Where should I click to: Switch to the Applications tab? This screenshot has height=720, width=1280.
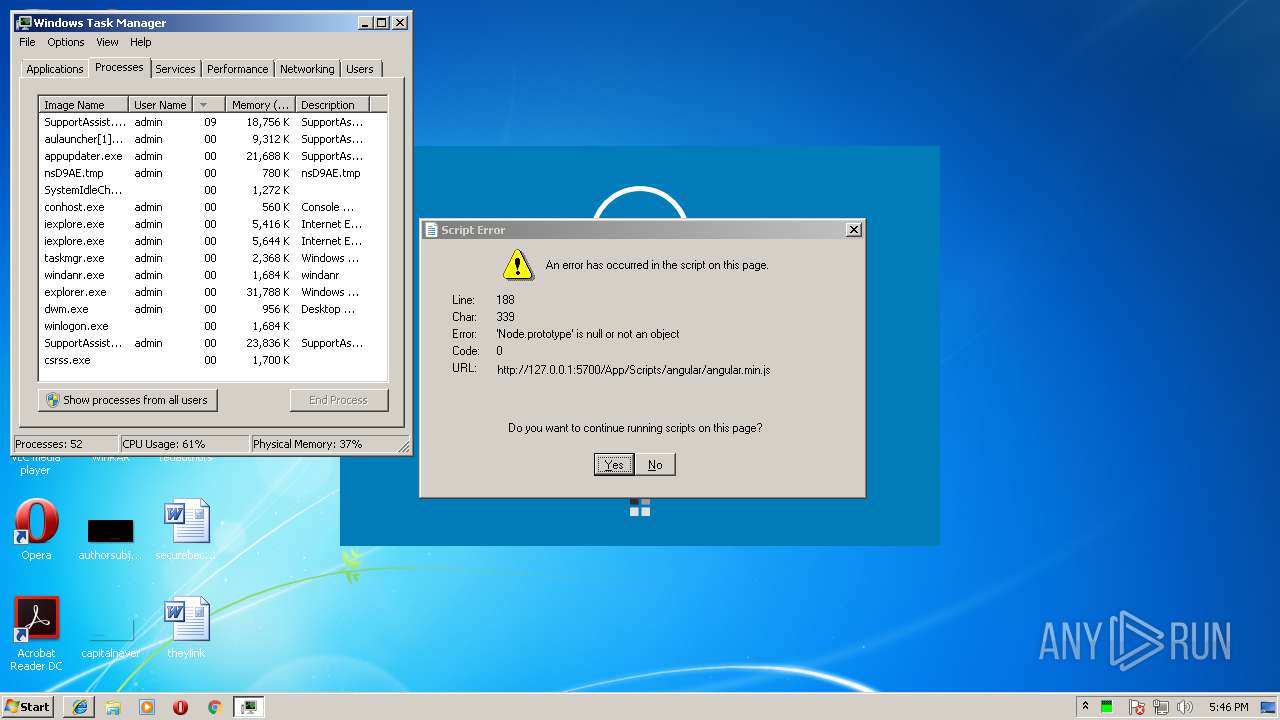coord(54,69)
